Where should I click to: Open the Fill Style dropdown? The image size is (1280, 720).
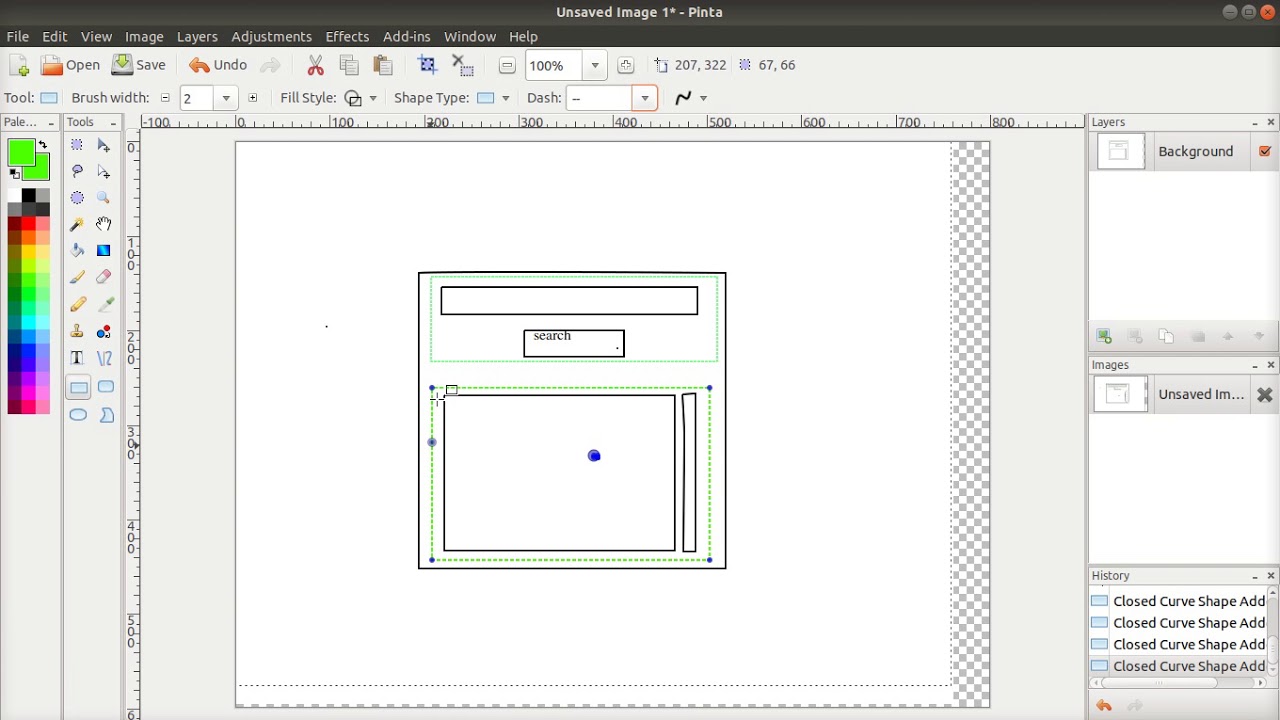[x=361, y=98]
